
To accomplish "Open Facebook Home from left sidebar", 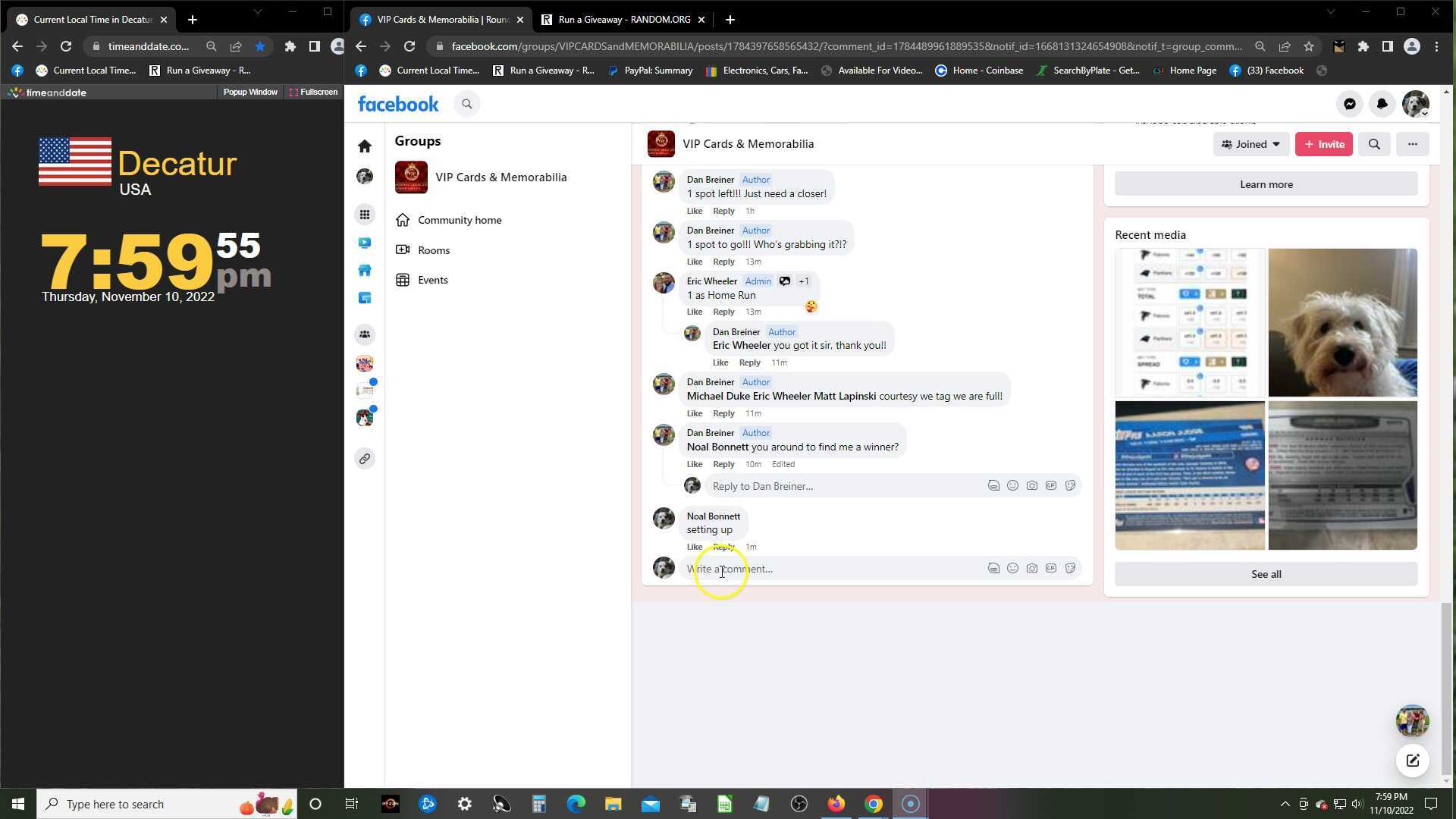I will (x=365, y=146).
